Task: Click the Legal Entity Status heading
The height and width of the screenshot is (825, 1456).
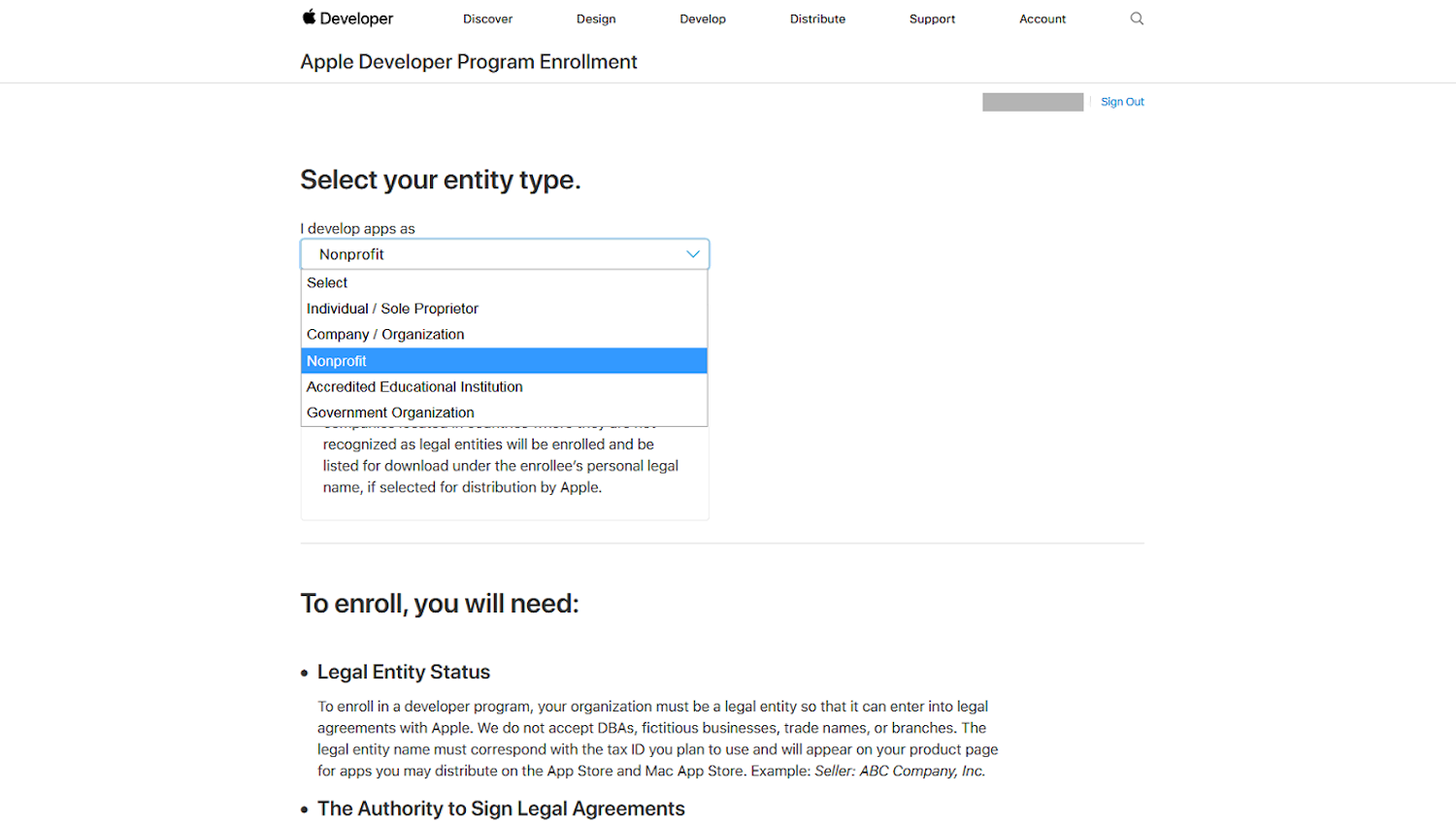Action: click(404, 672)
